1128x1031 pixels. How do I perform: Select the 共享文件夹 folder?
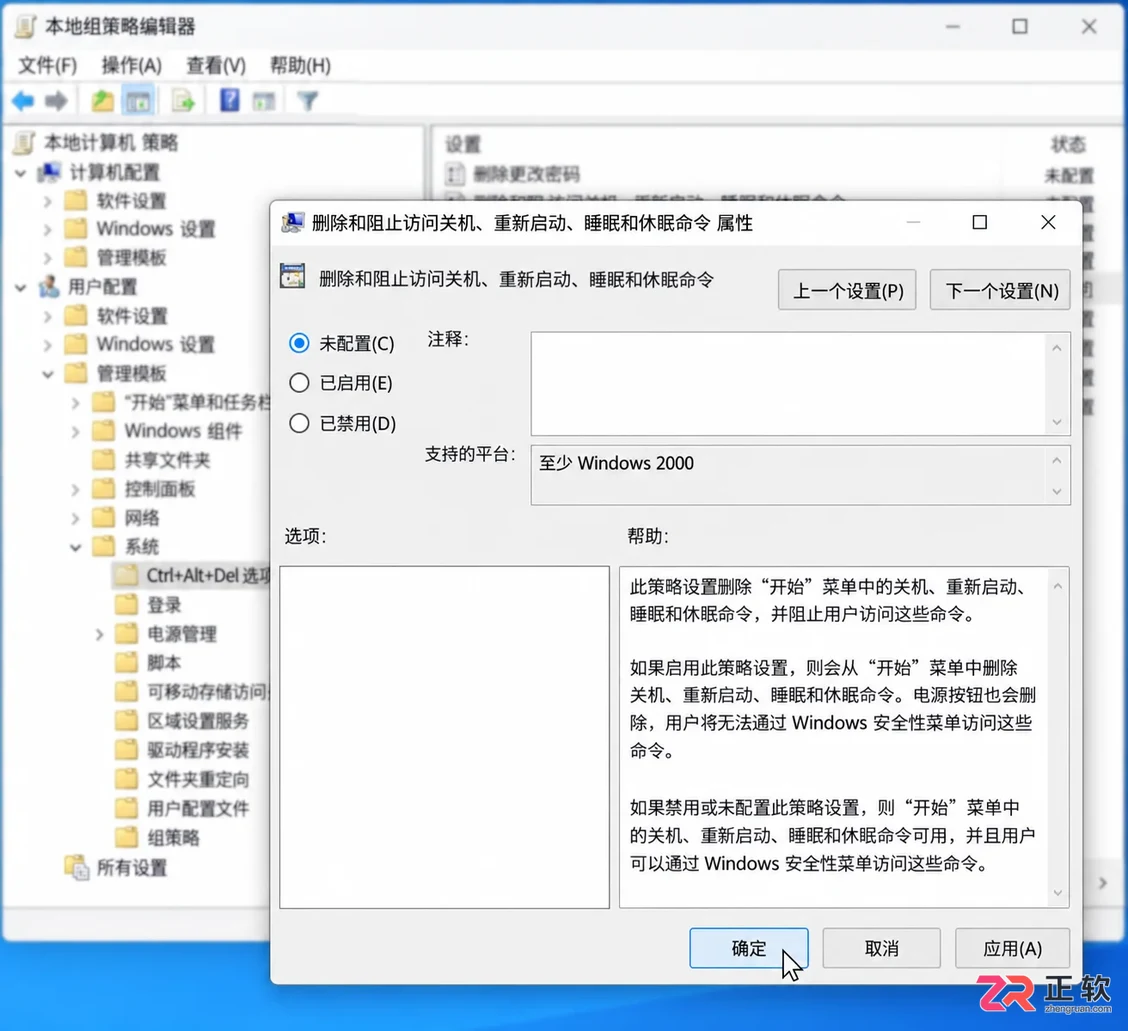click(167, 460)
